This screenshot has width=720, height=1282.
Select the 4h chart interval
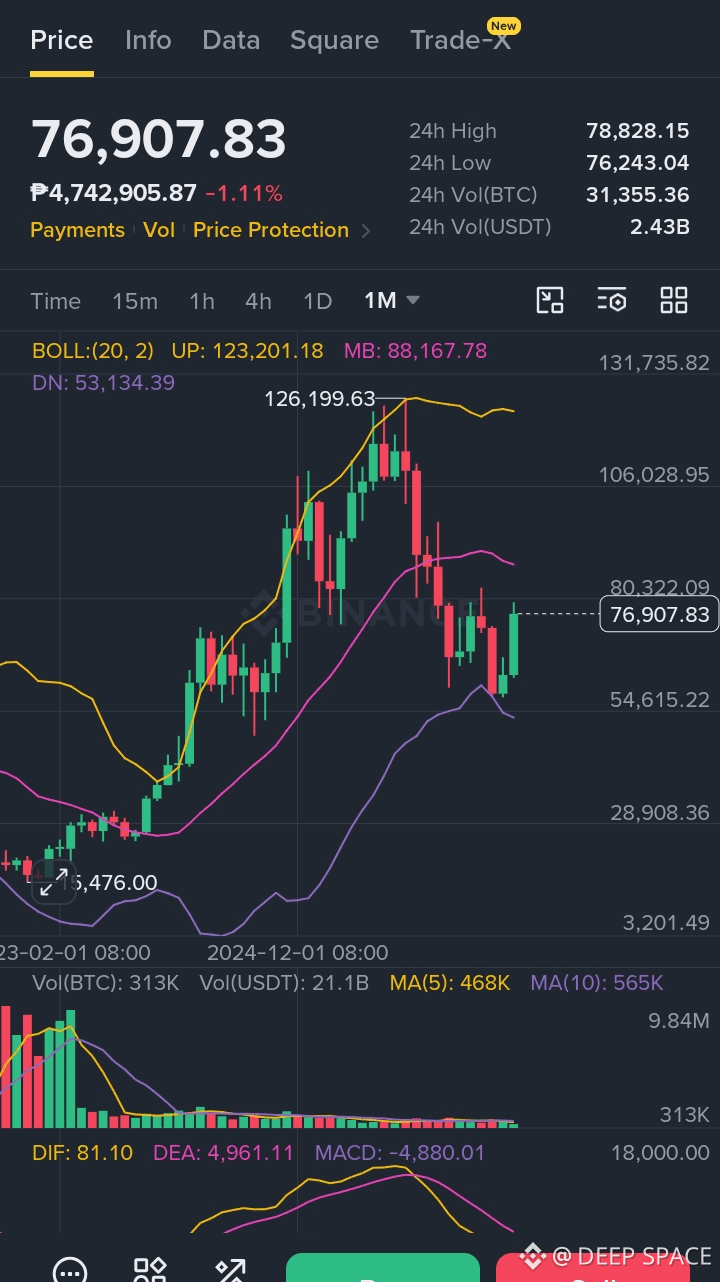(x=258, y=301)
